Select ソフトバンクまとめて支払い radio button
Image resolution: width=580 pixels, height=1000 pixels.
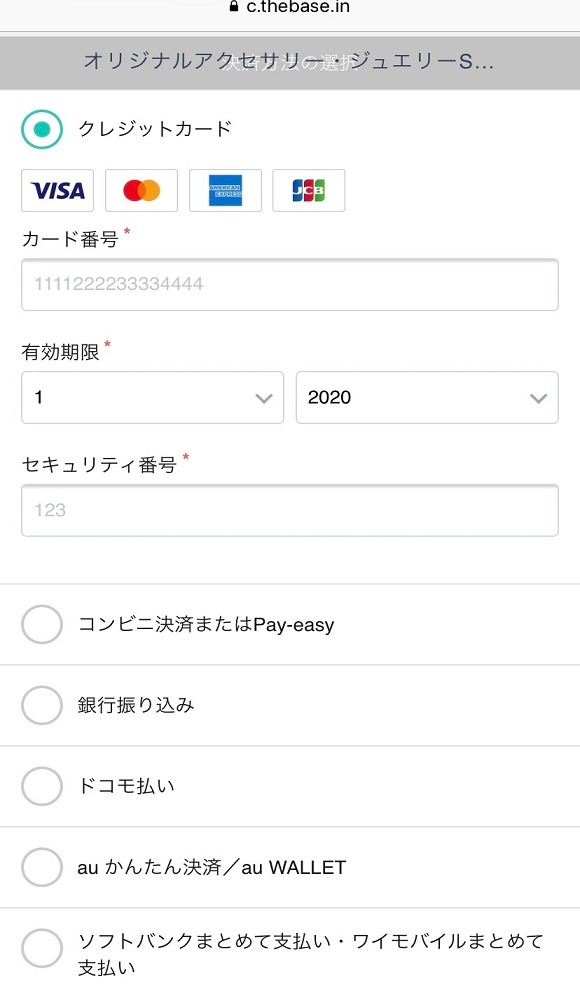click(x=42, y=948)
